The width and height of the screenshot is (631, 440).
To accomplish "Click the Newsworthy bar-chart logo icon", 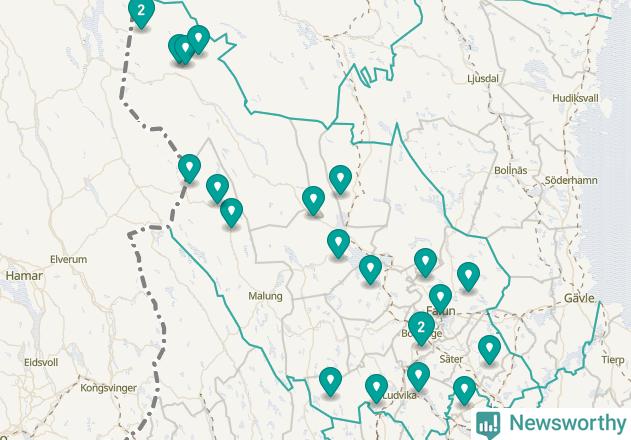I will click(x=488, y=424).
